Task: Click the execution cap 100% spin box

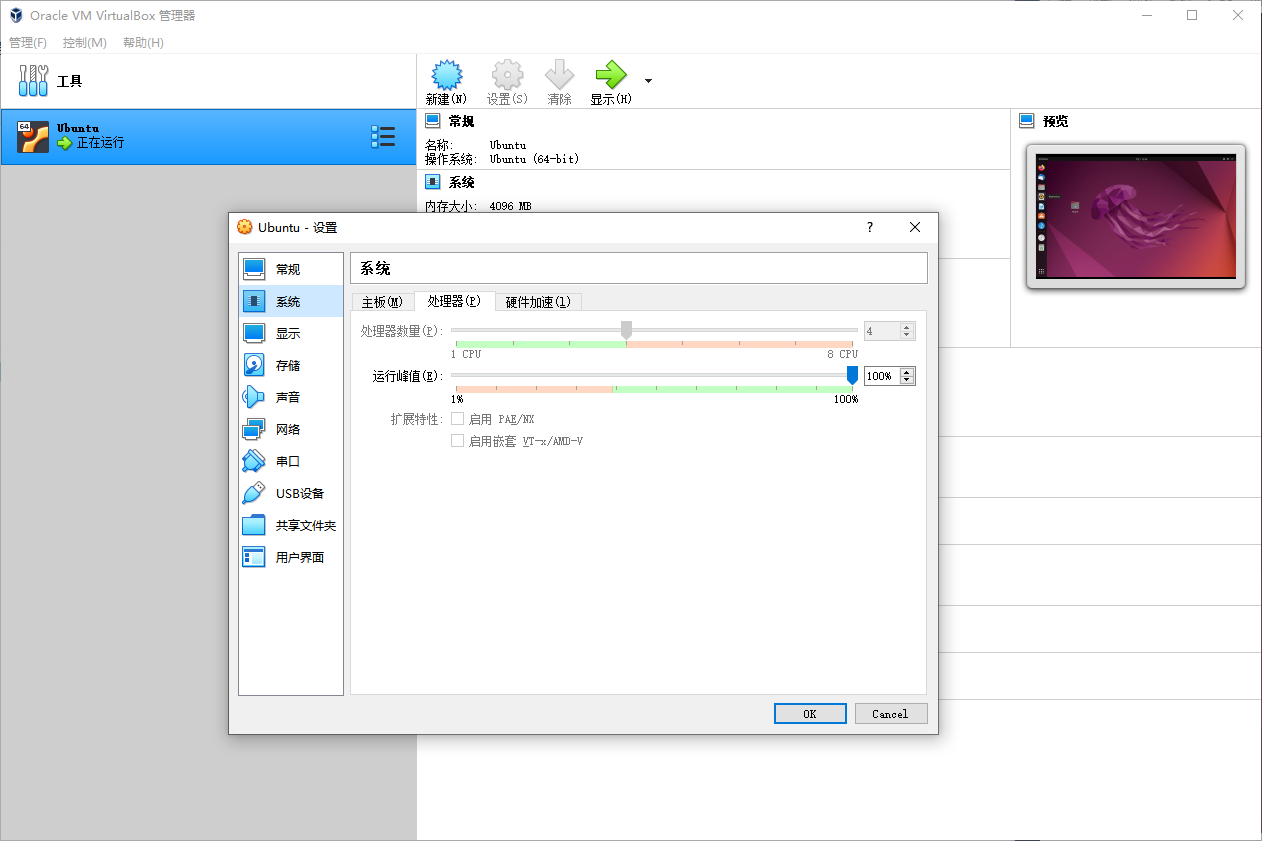Action: (x=890, y=376)
